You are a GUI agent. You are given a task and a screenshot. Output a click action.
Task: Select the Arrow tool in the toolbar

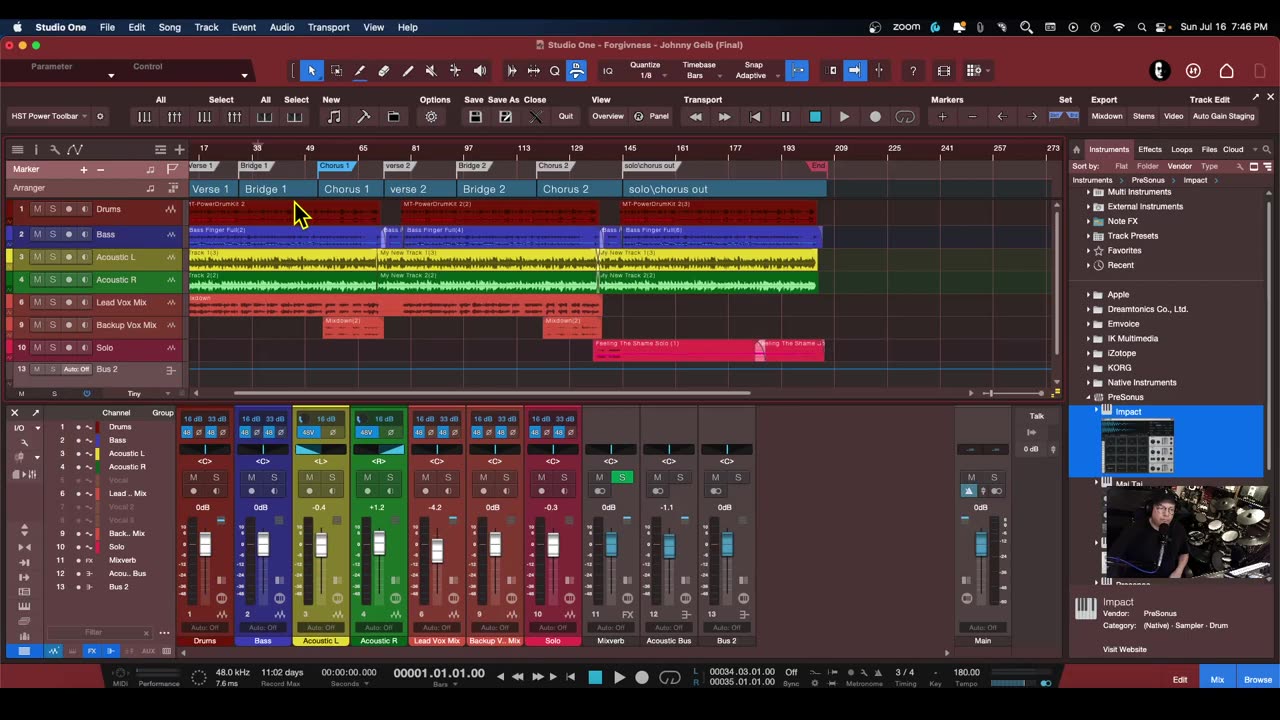tap(312, 71)
